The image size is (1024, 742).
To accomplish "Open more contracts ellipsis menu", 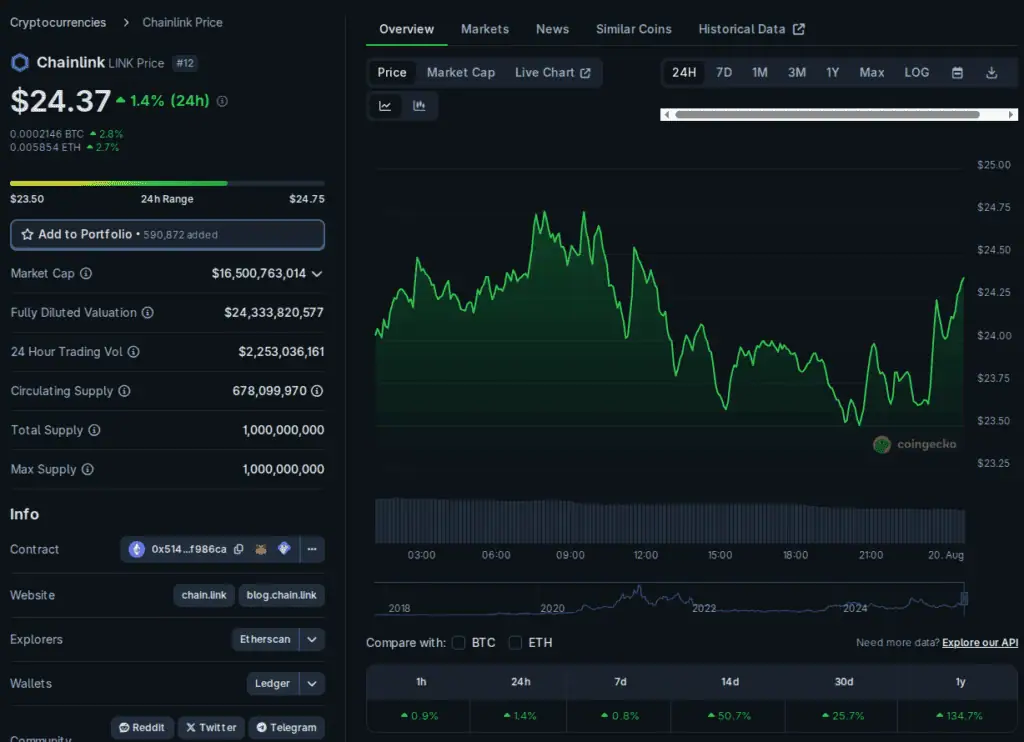I will [x=312, y=549].
